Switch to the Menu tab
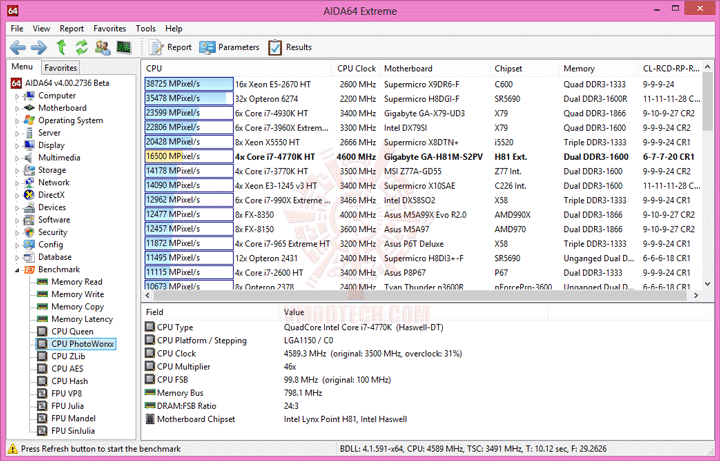Viewport: 720px width, 461px height. coord(22,67)
